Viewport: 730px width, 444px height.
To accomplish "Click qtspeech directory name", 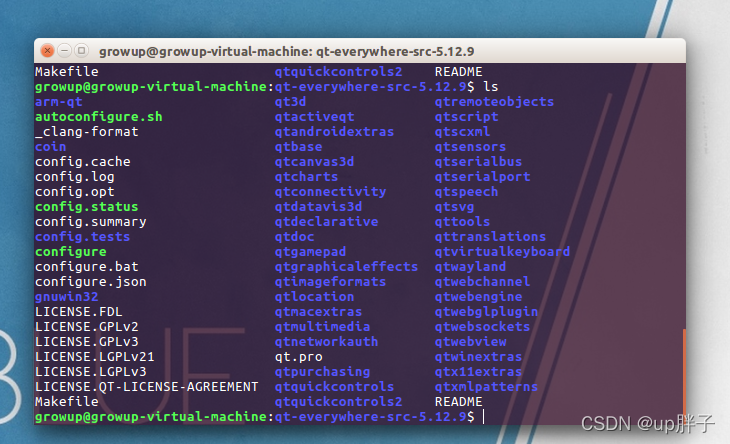I will tap(466, 191).
